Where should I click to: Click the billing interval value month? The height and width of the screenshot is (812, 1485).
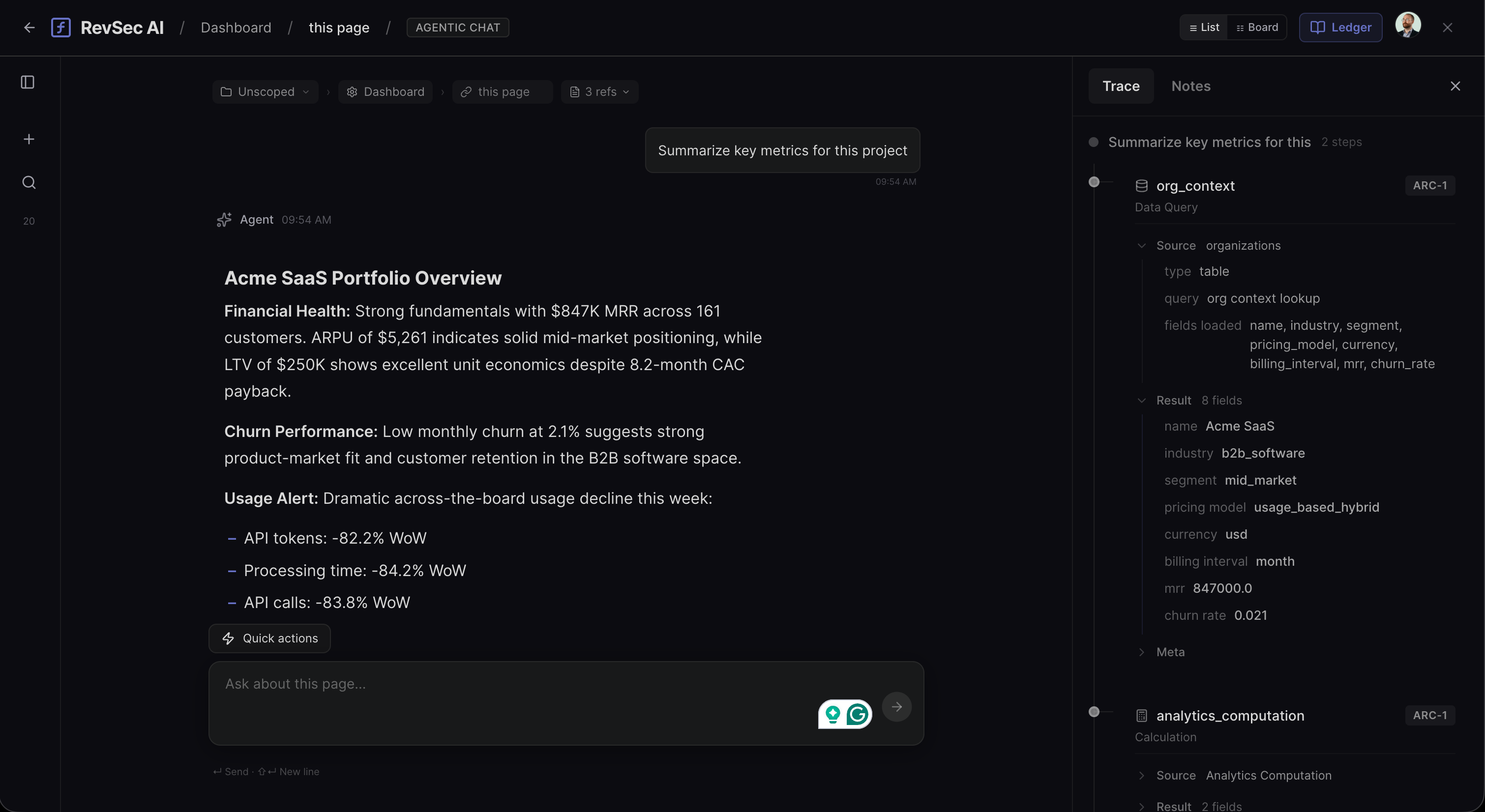click(x=1275, y=561)
